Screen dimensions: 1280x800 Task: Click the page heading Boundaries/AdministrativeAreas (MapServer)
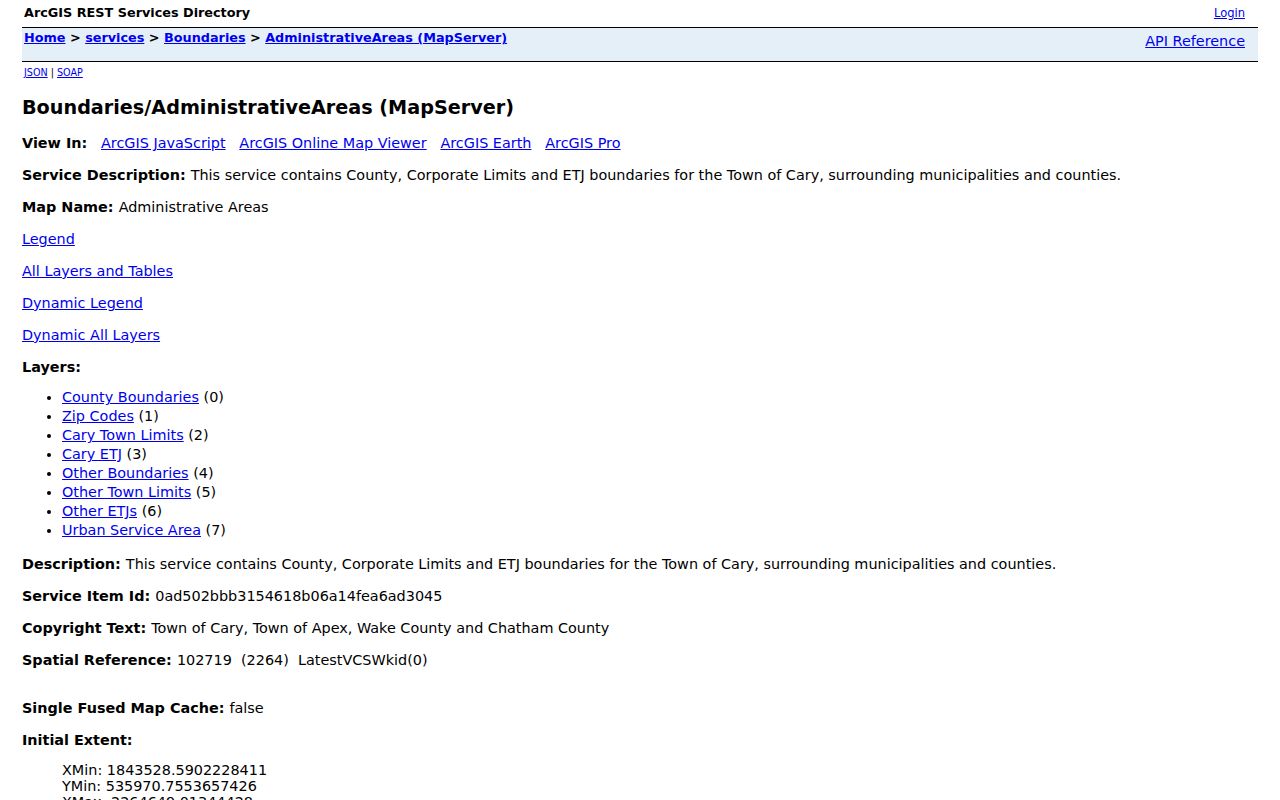pyautogui.click(x=268, y=107)
